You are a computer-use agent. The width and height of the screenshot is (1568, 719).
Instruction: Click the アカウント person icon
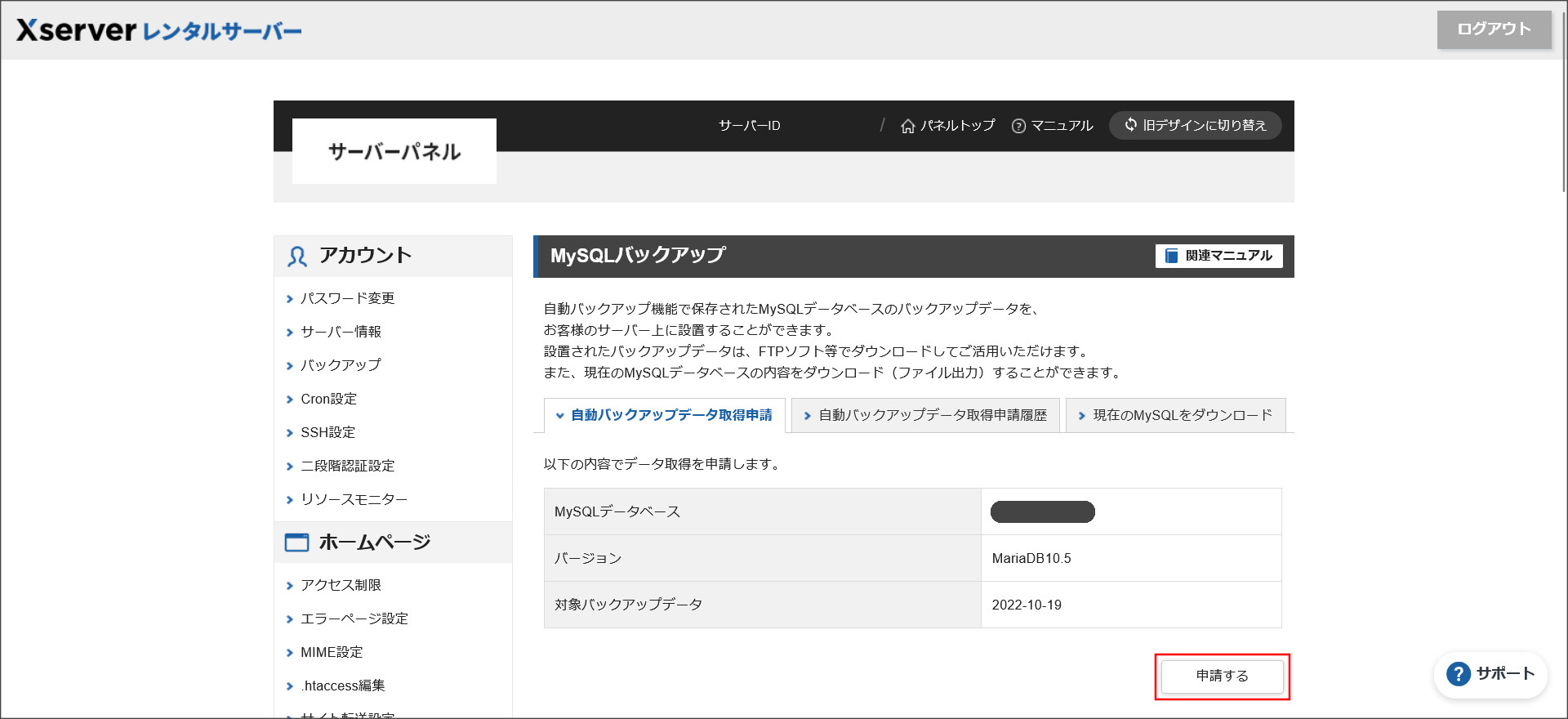pos(297,257)
